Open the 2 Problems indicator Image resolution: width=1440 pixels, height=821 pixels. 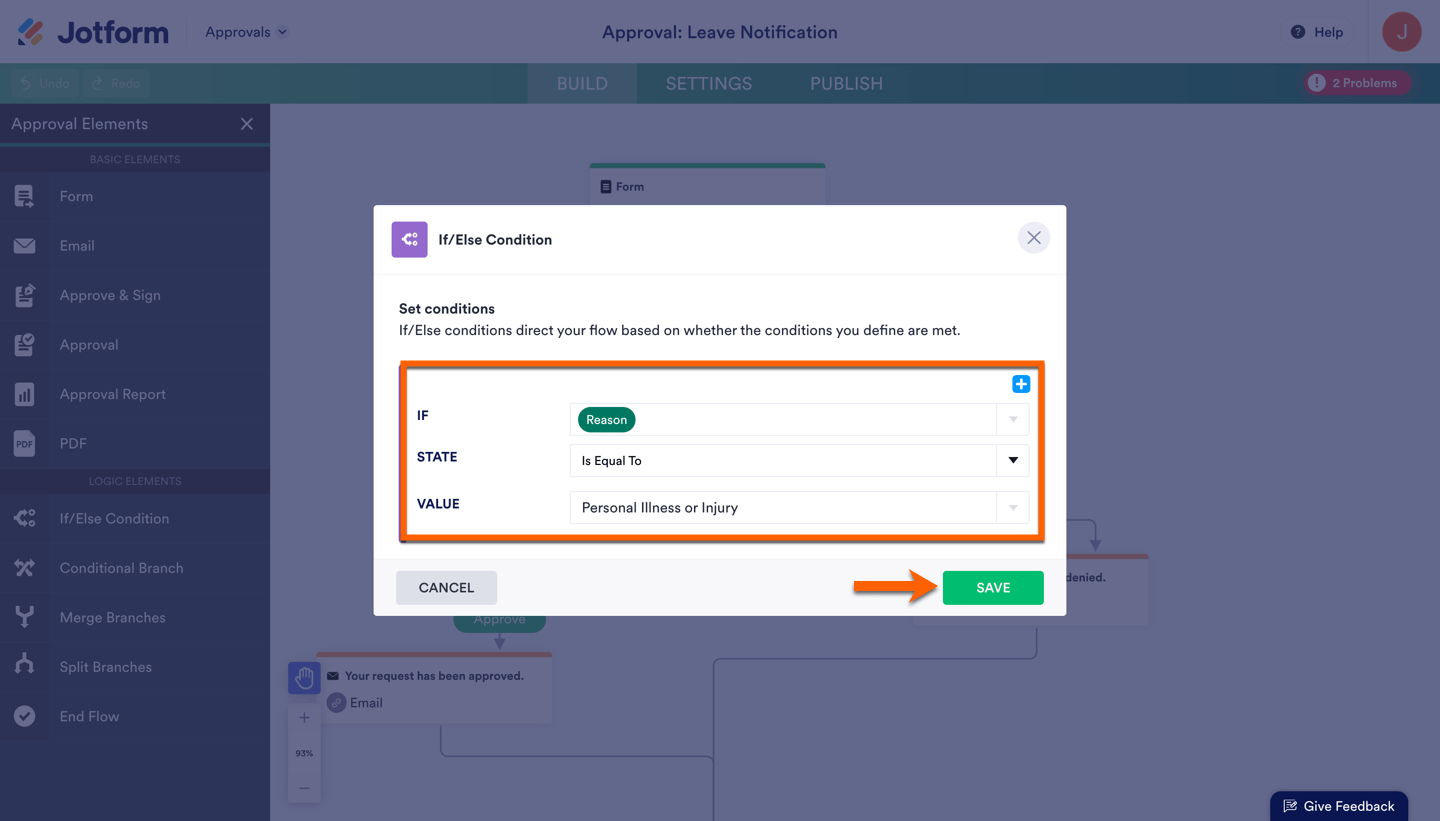1355,83
